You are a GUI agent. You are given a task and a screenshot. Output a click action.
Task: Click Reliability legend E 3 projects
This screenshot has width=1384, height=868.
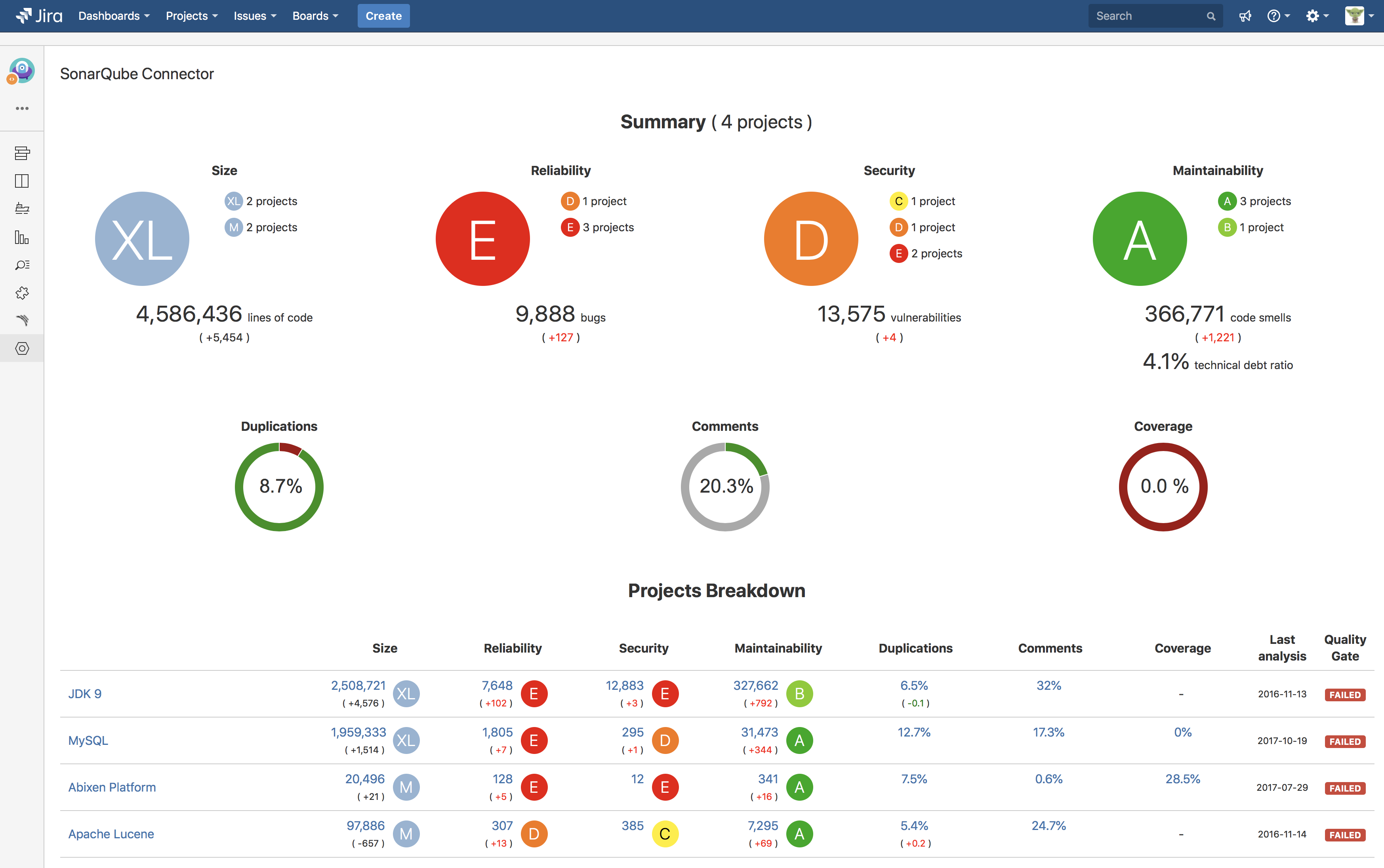click(597, 227)
